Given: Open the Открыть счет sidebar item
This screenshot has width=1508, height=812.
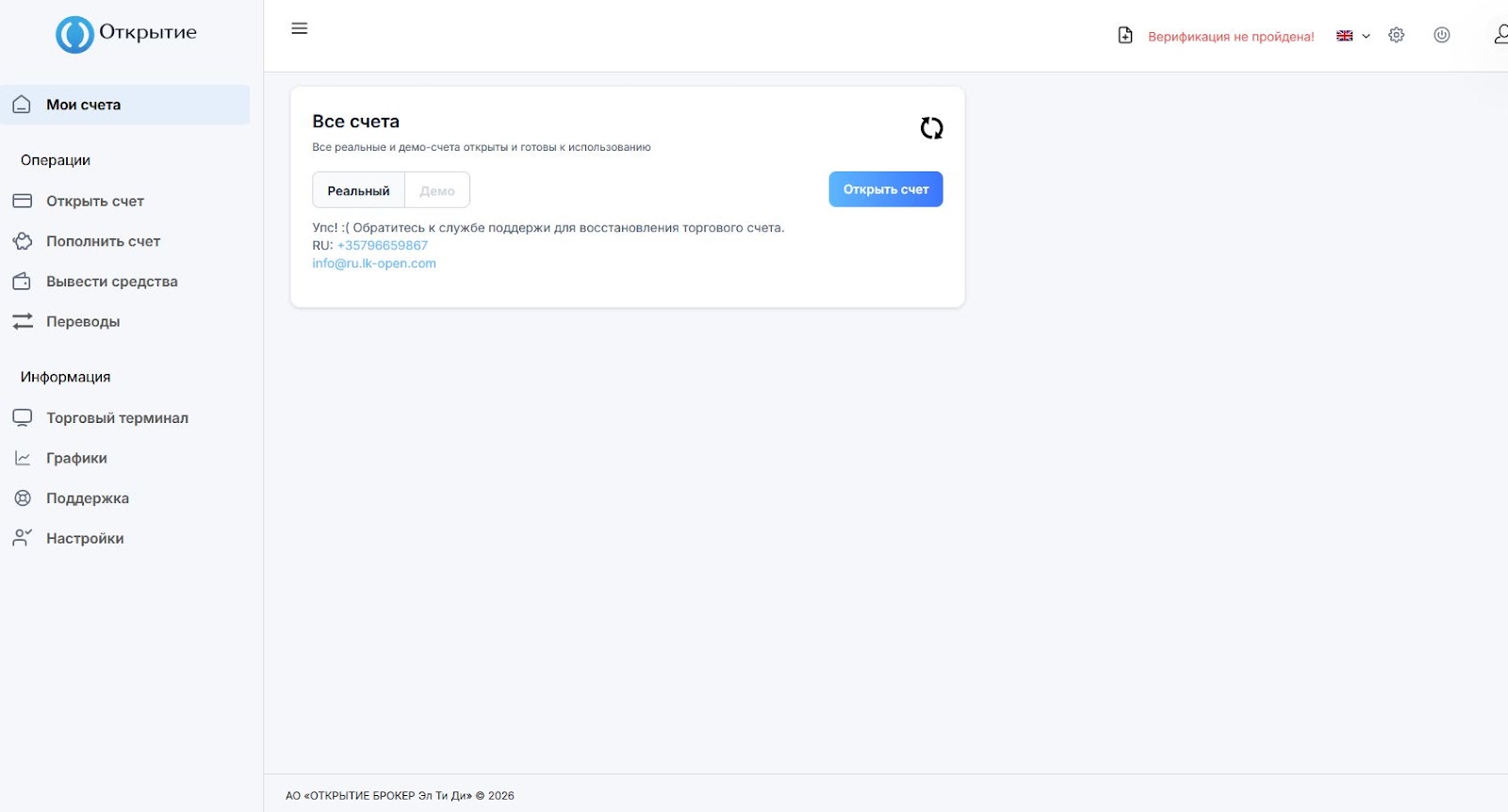Looking at the screenshot, I should coord(95,202).
